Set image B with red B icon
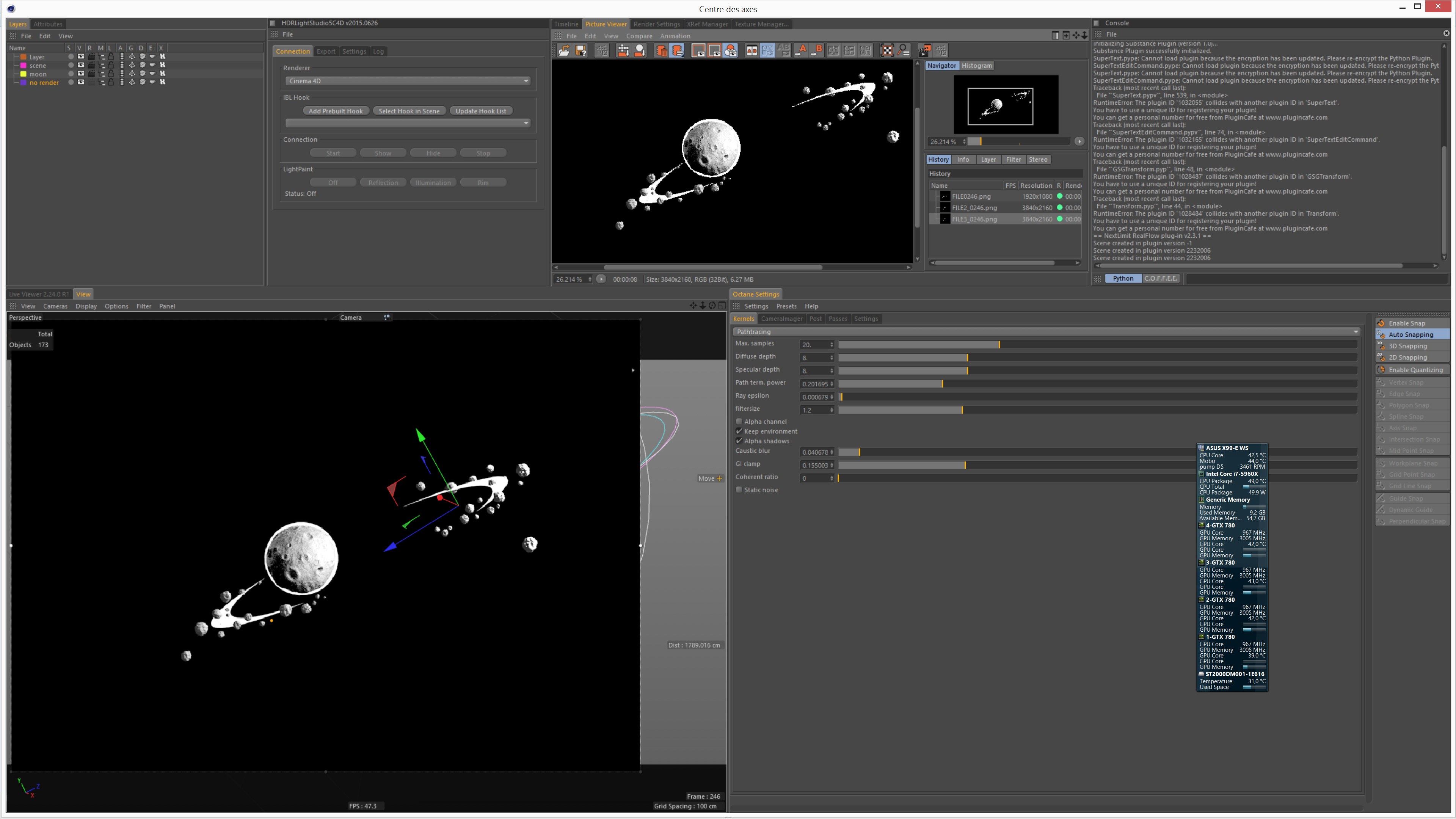Screen dimensions: 1456x819 [x=816, y=51]
